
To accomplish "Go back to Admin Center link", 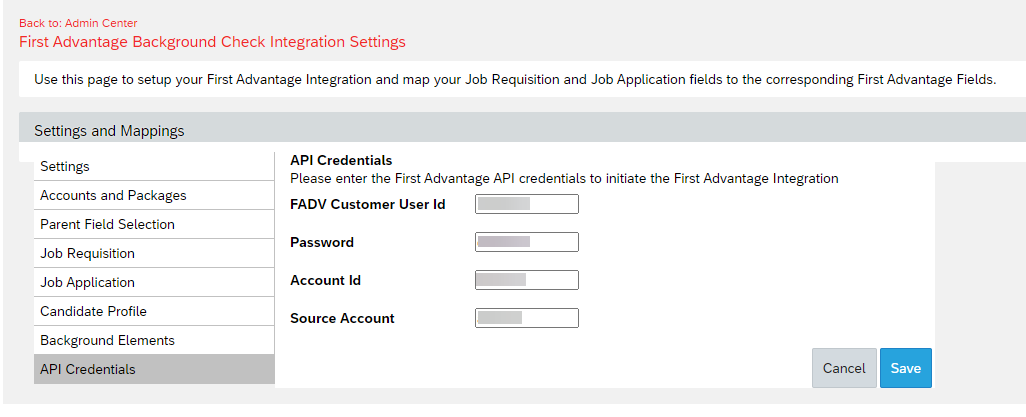I will [78, 24].
